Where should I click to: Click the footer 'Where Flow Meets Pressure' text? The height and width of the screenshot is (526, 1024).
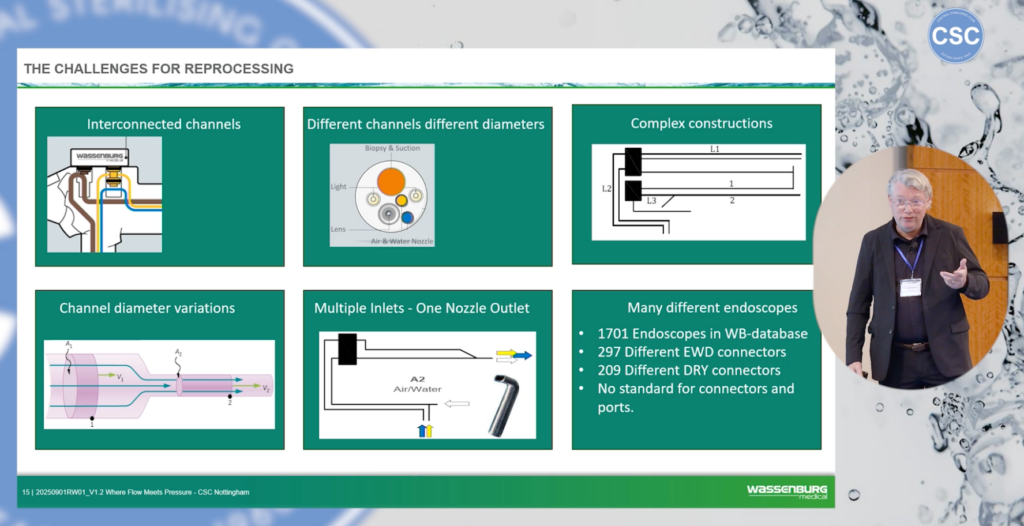click(147, 492)
